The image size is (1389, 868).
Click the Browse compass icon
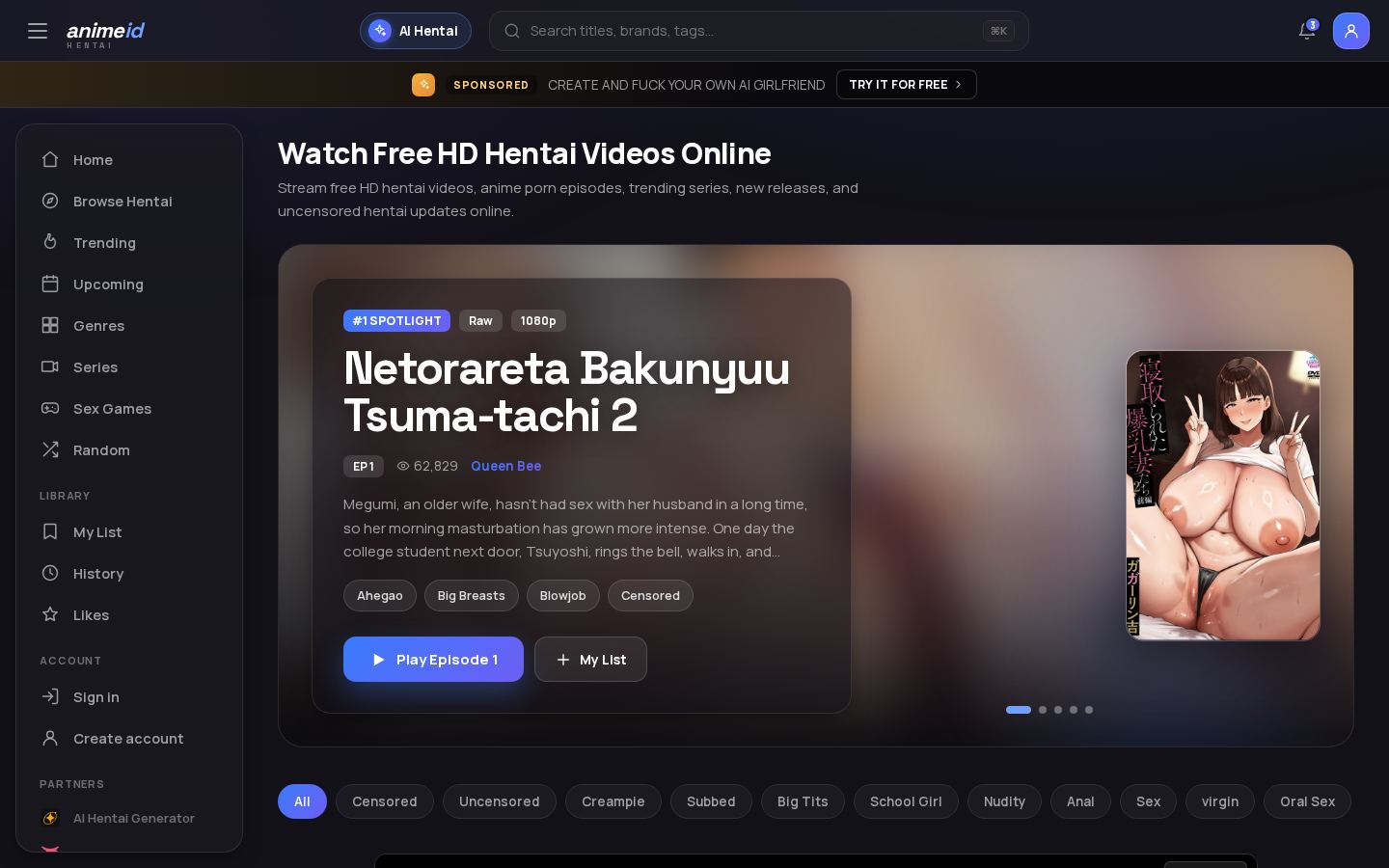pos(50,201)
